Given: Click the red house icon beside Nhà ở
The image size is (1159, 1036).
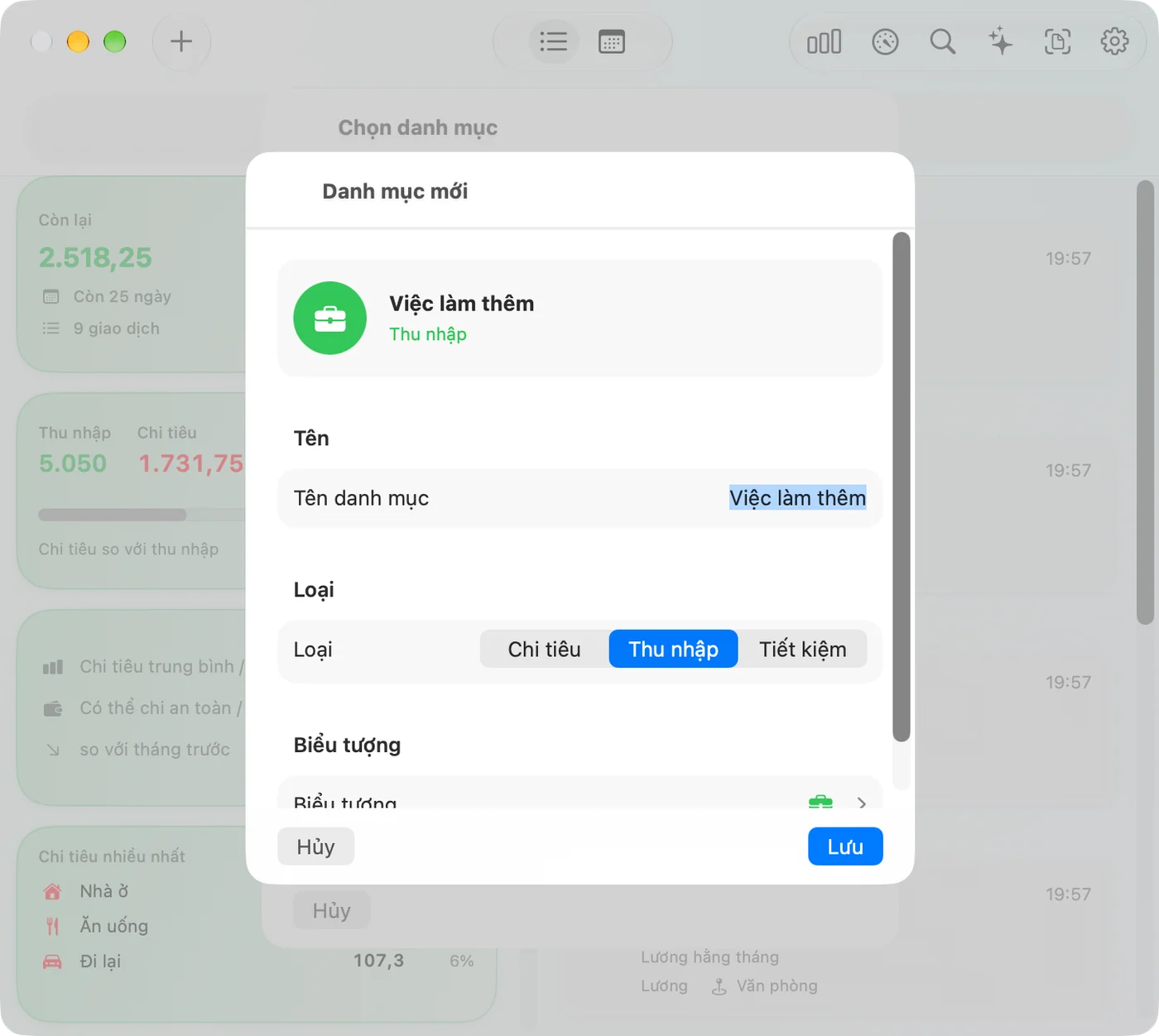Looking at the screenshot, I should (x=52, y=891).
